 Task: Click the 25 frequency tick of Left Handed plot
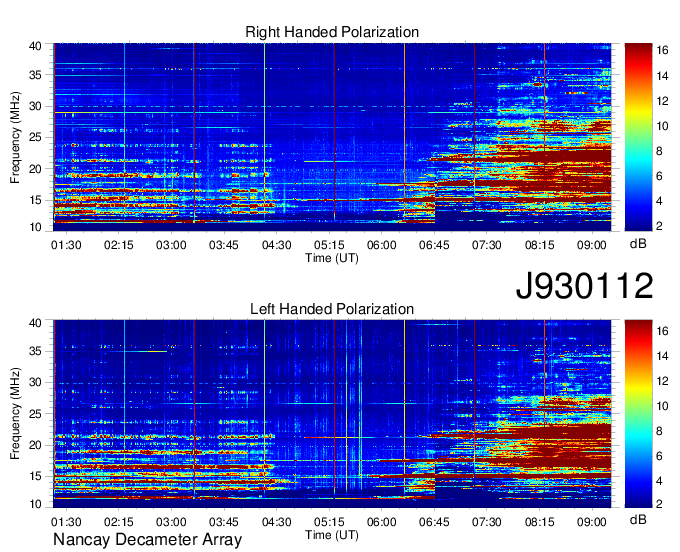pyautogui.click(x=35, y=414)
